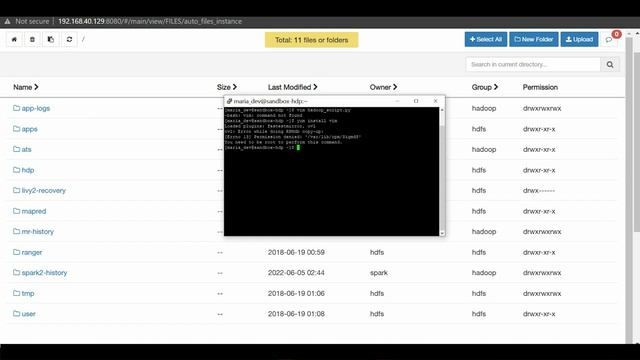Click the search magnifier button
Viewport: 640px width, 360px height.
tap(610, 64)
